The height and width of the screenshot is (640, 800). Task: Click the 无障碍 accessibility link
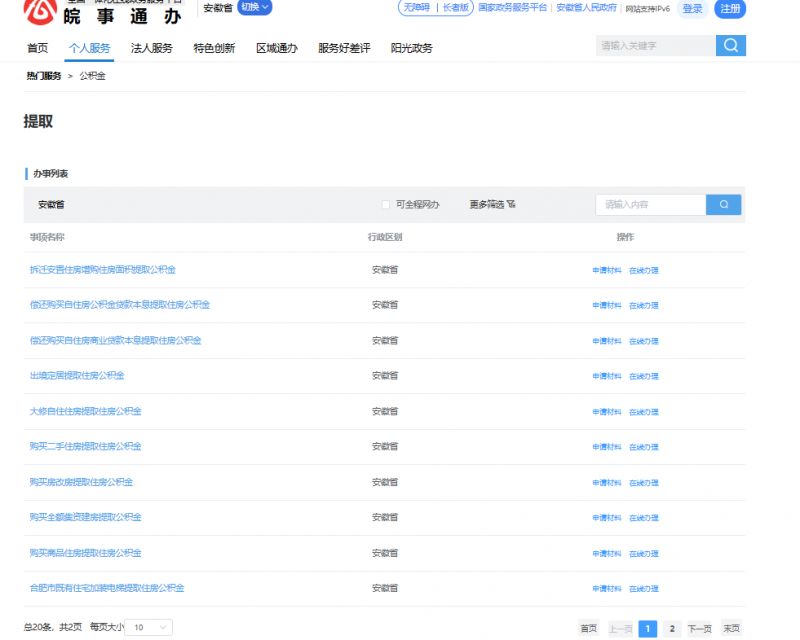click(x=417, y=8)
